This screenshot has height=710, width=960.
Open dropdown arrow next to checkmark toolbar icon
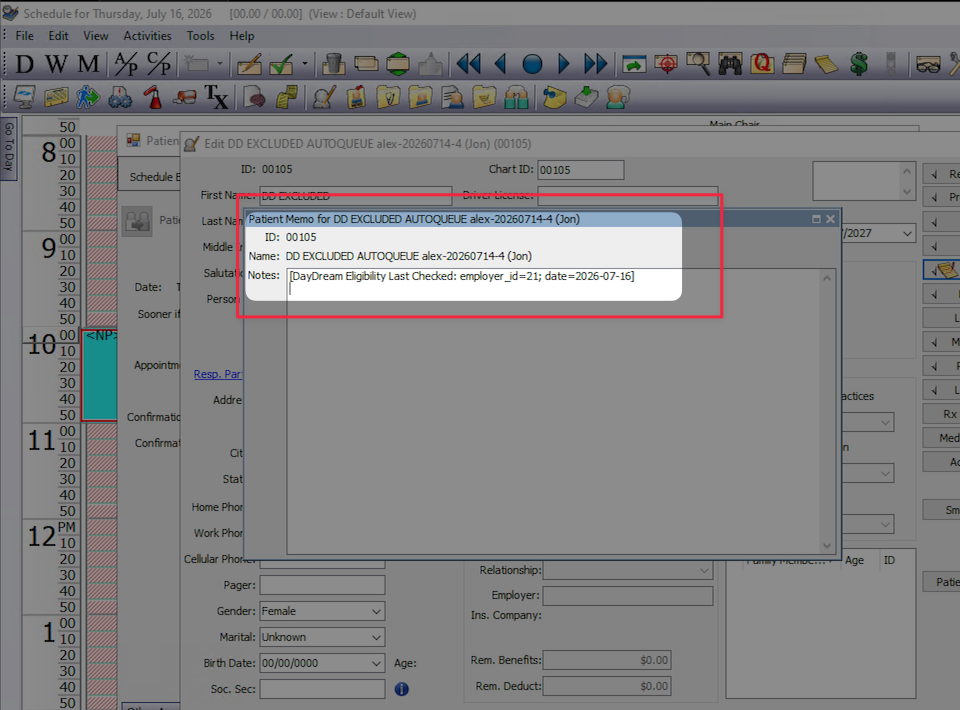tap(304, 64)
